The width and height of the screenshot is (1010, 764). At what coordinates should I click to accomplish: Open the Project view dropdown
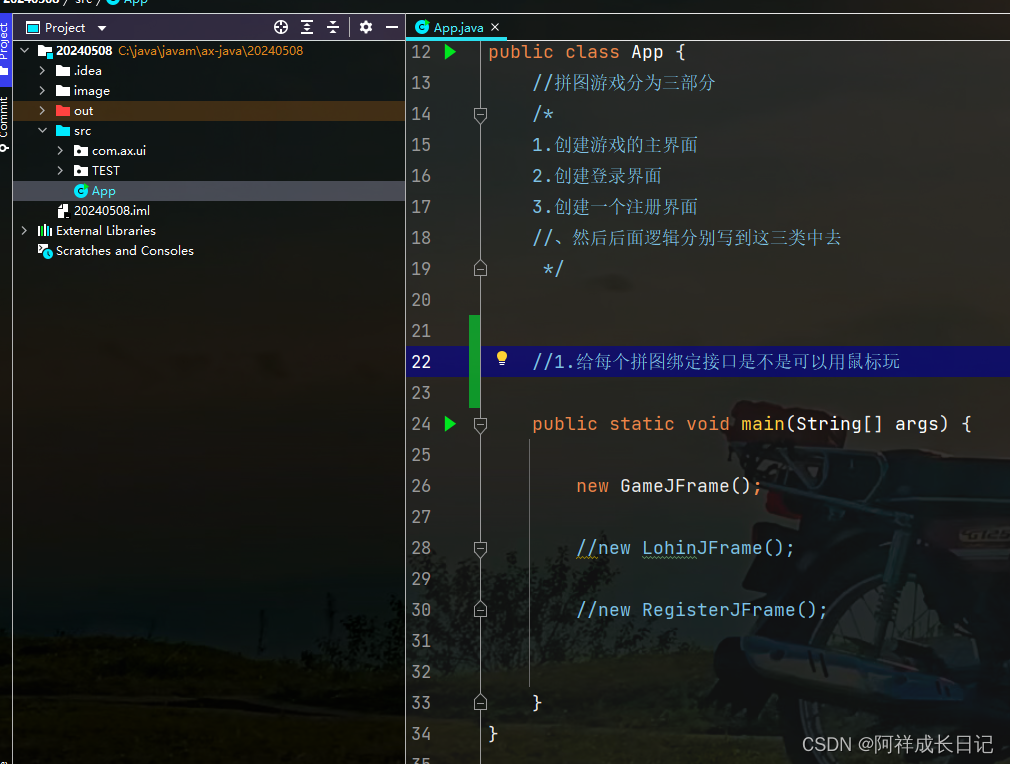click(102, 28)
